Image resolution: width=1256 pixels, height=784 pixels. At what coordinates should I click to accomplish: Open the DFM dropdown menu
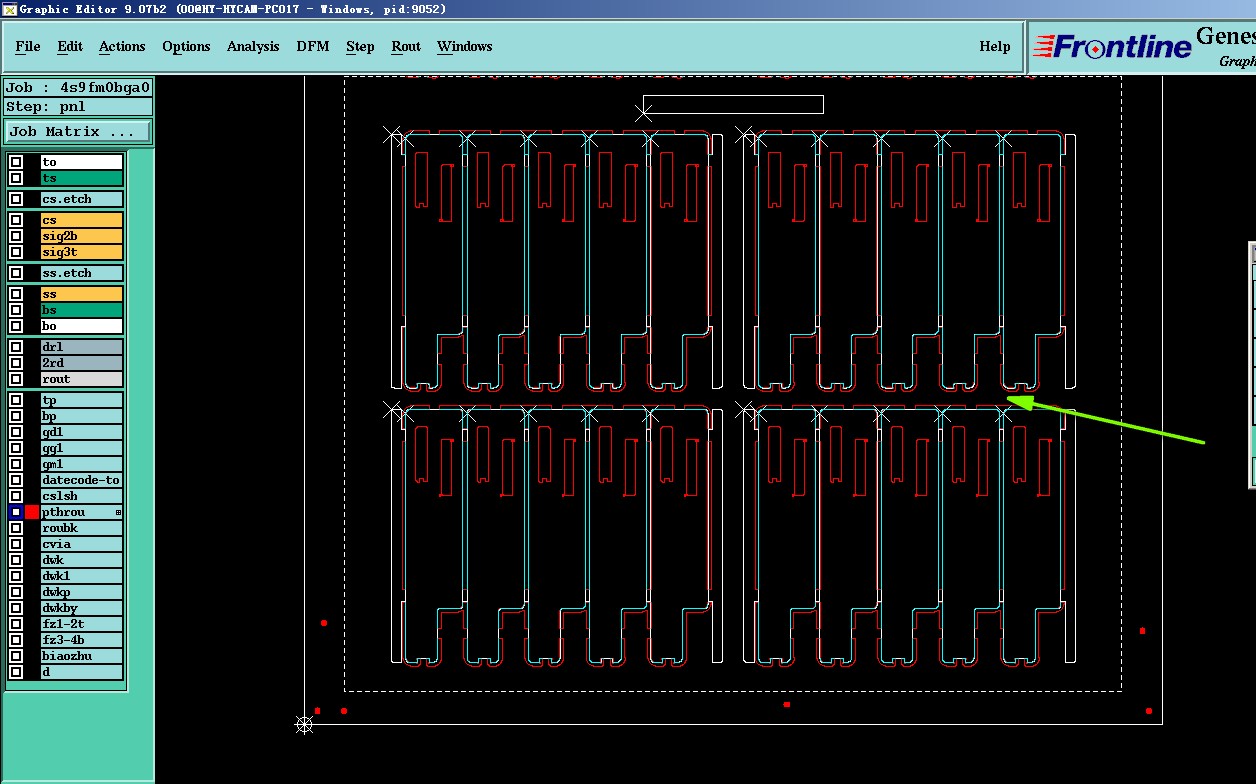click(313, 46)
